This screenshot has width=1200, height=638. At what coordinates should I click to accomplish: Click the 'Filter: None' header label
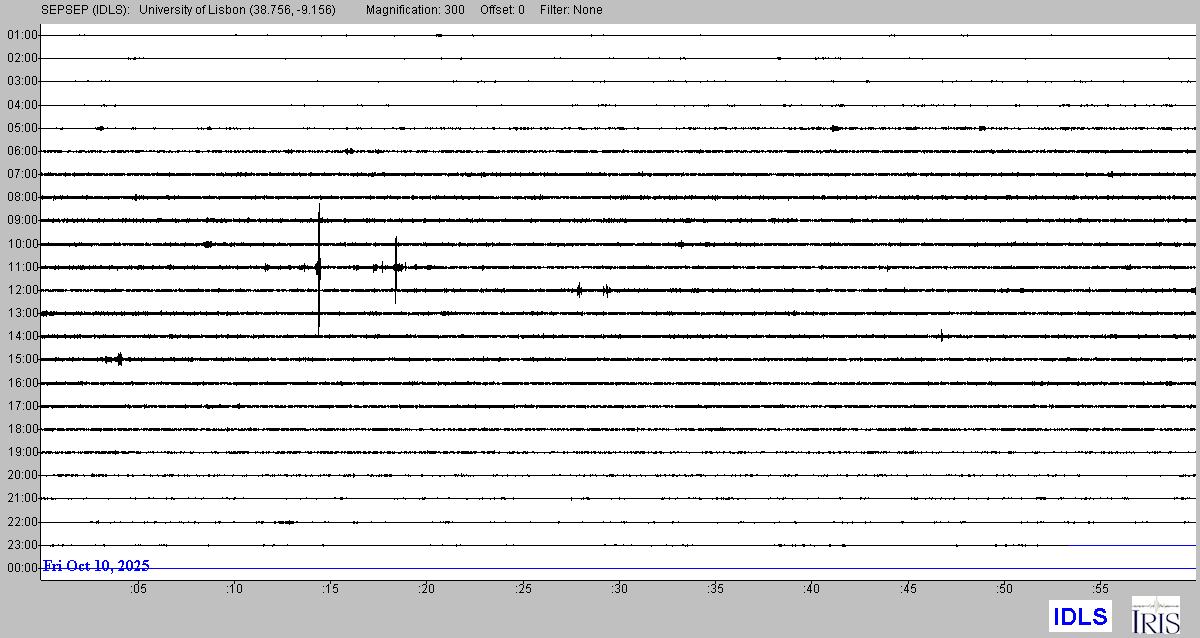coord(569,10)
